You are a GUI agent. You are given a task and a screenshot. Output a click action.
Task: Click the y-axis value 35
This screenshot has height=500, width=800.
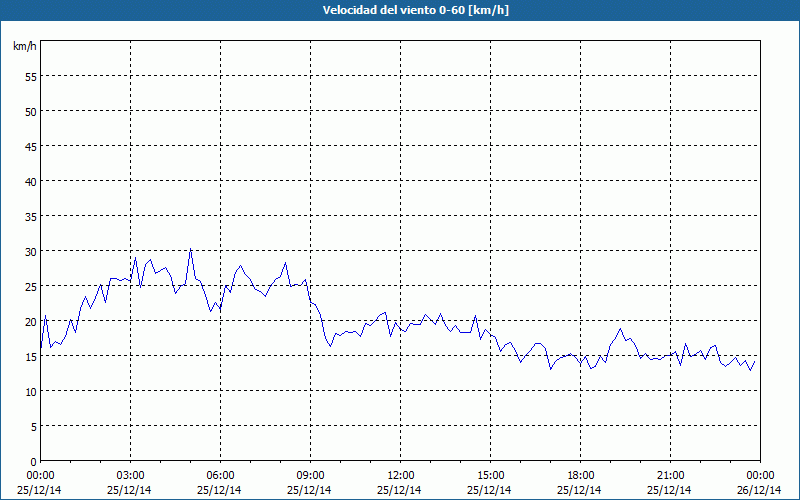tap(31, 217)
